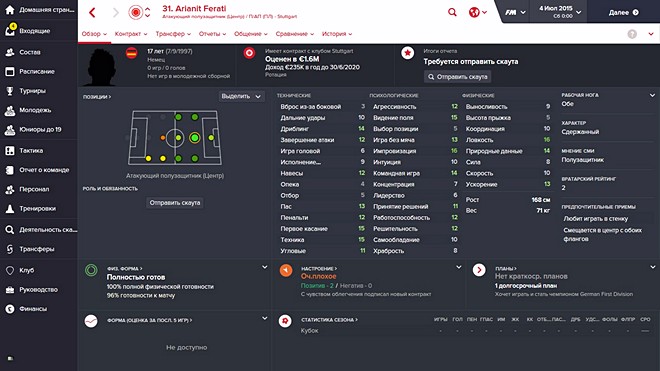Click the help question mark icon
Screen dimensions: 660x371
[632, 34]
